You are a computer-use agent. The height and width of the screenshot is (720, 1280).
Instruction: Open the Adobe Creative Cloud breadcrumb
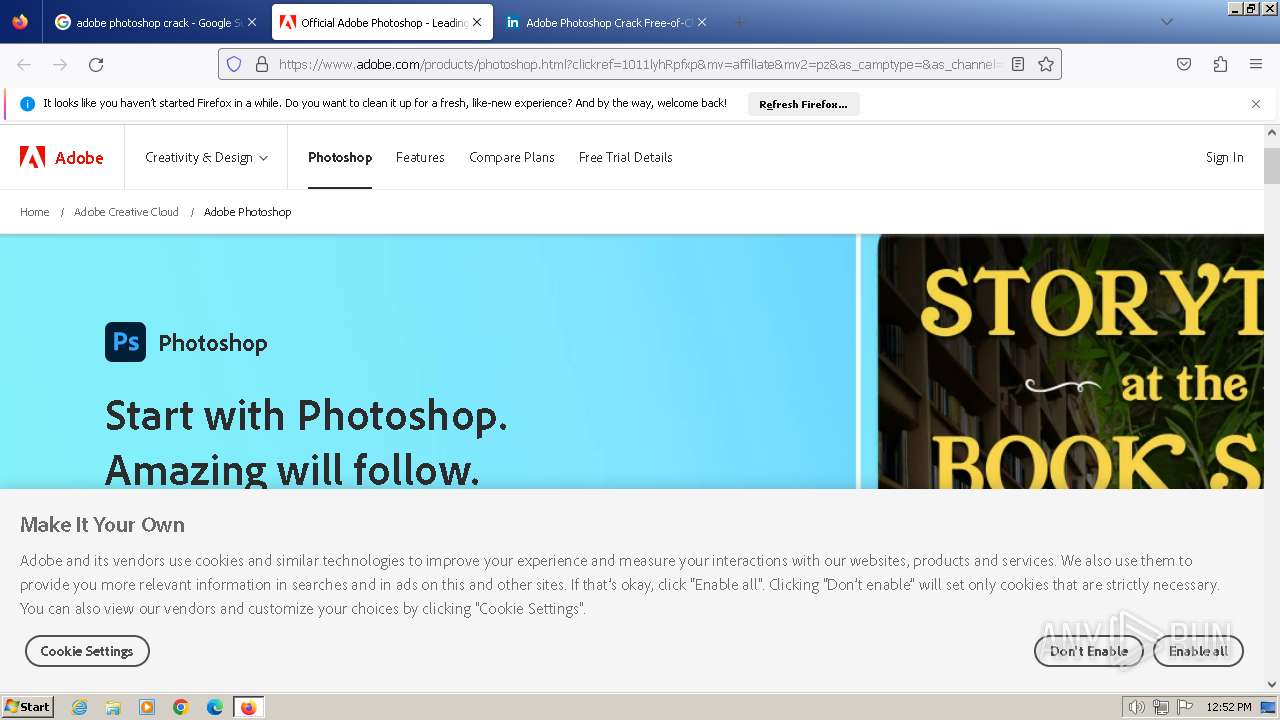point(126,212)
